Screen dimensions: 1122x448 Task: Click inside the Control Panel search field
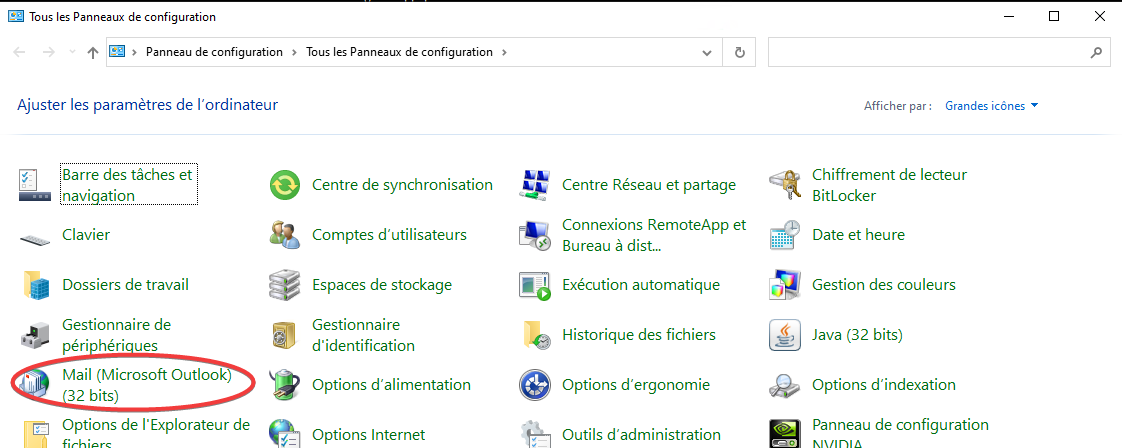(925, 52)
